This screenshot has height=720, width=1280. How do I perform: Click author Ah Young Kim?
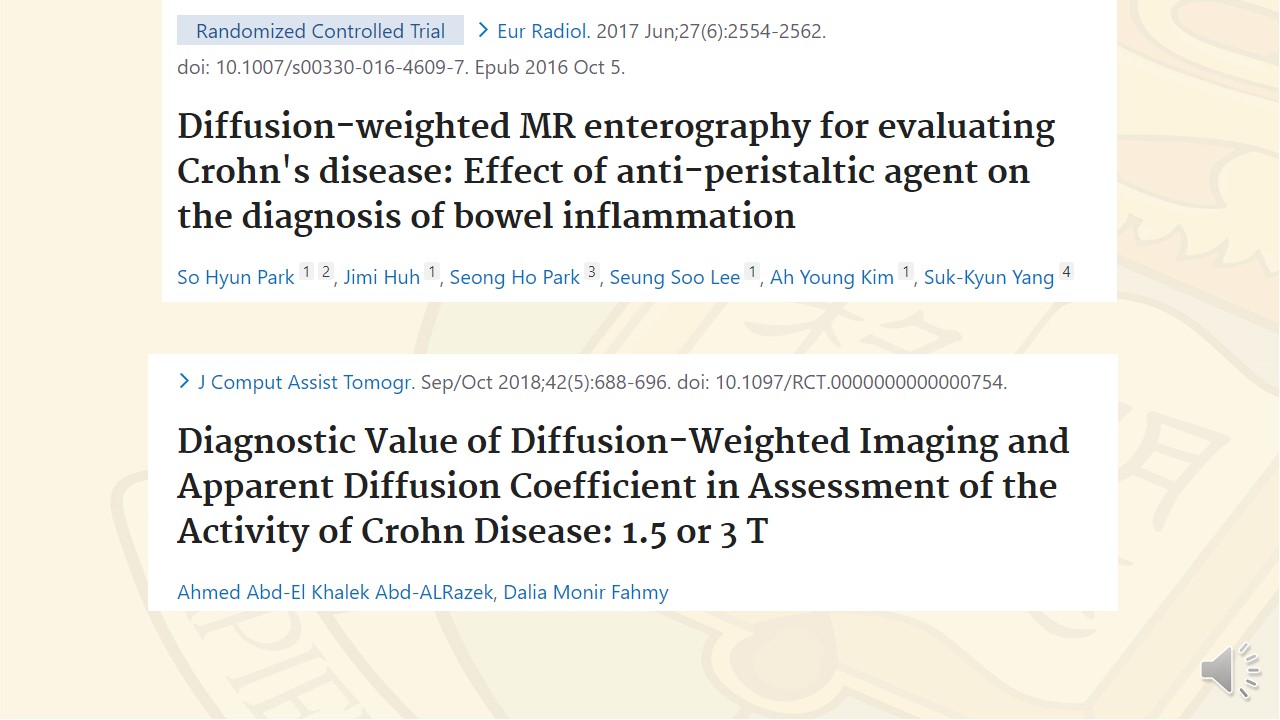click(x=832, y=277)
